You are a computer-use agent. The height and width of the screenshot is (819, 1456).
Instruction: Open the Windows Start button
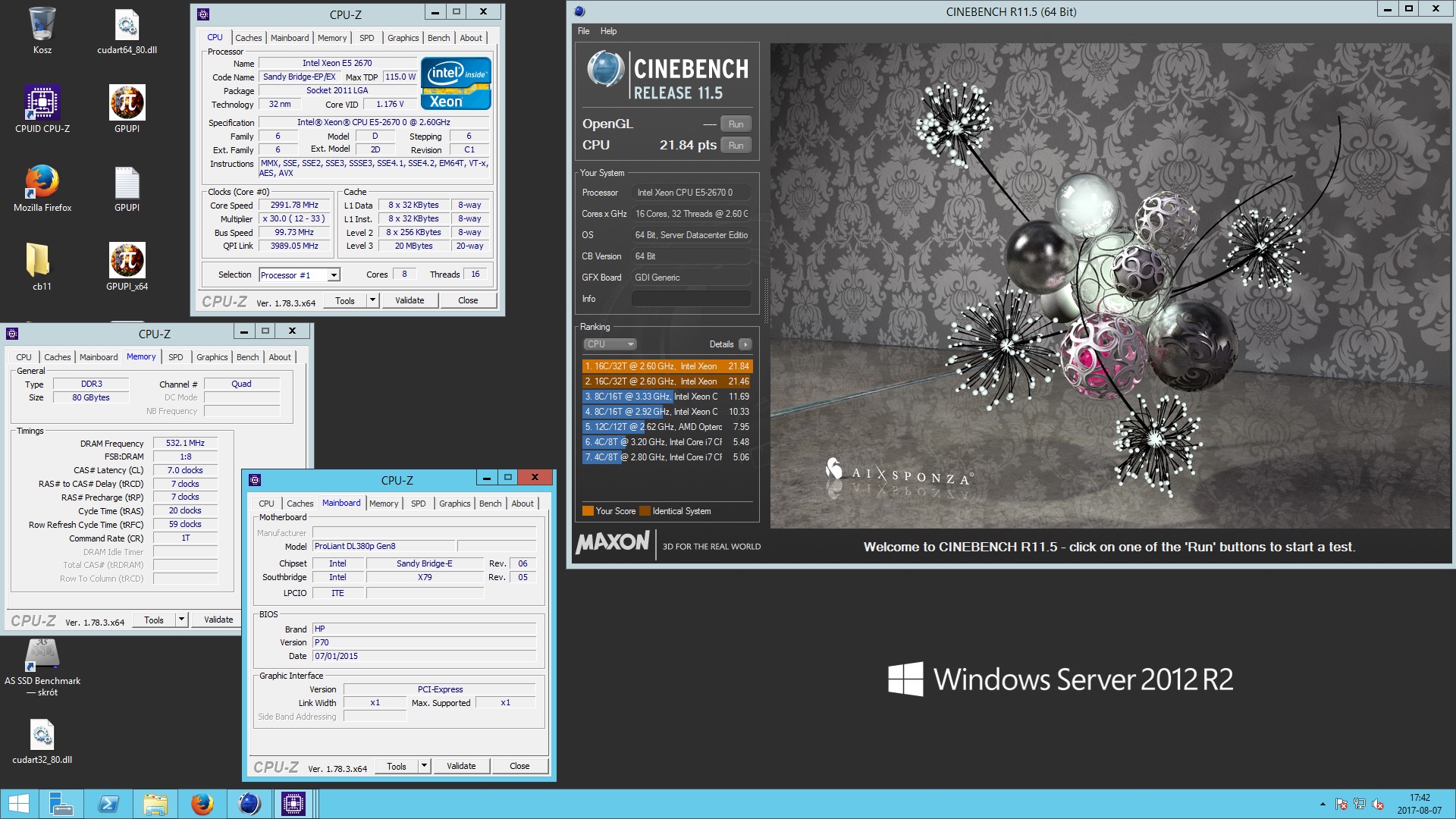click(x=18, y=804)
